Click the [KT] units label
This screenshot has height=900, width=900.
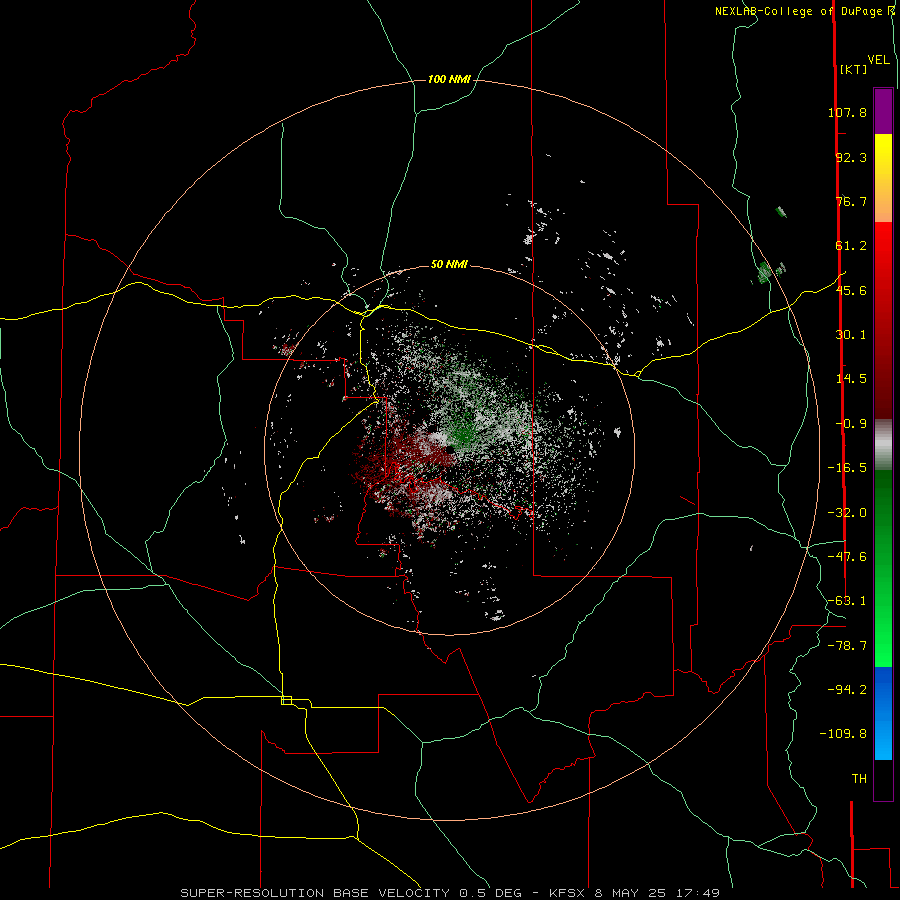pos(853,69)
